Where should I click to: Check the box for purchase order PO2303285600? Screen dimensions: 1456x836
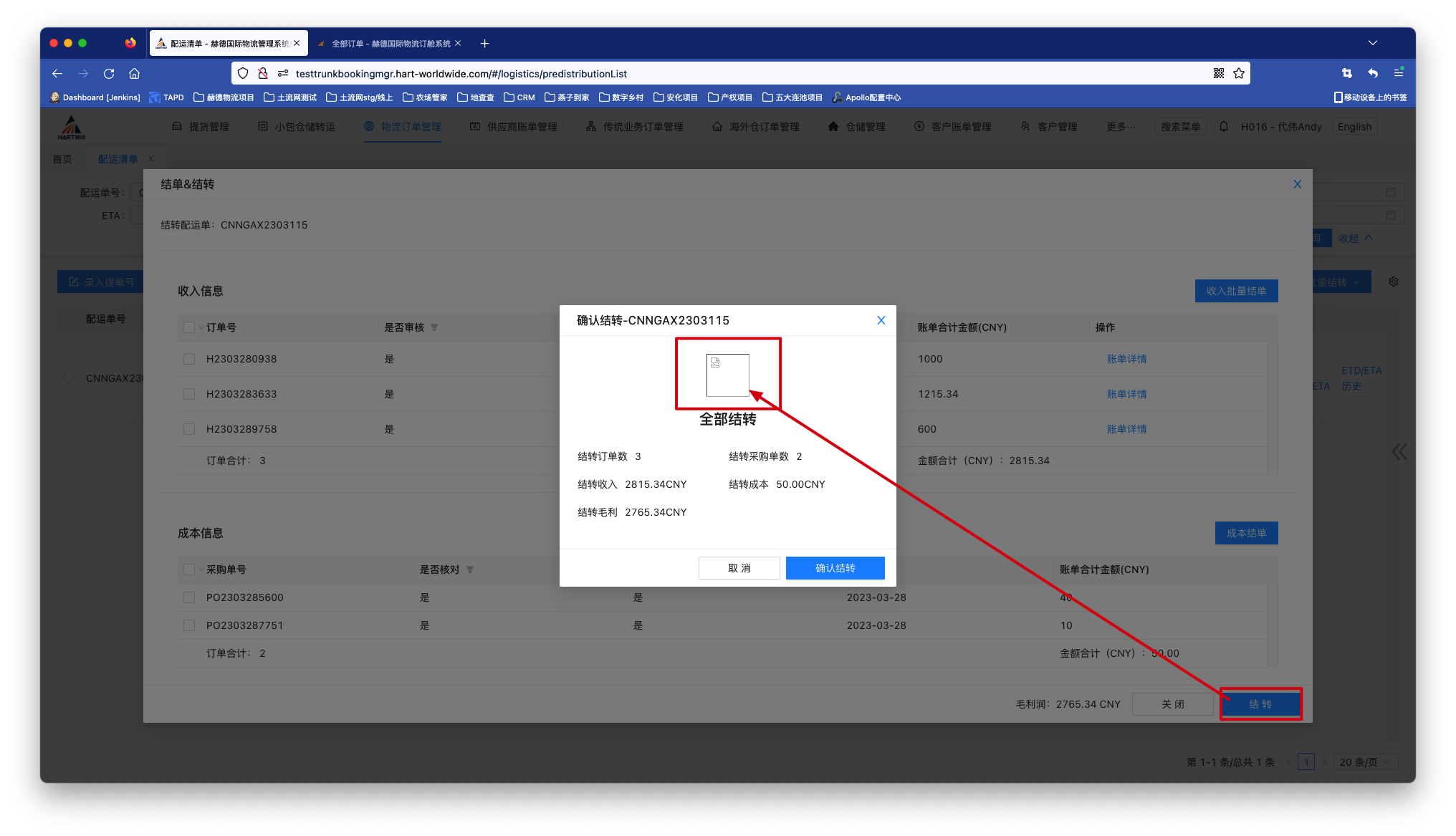(189, 597)
